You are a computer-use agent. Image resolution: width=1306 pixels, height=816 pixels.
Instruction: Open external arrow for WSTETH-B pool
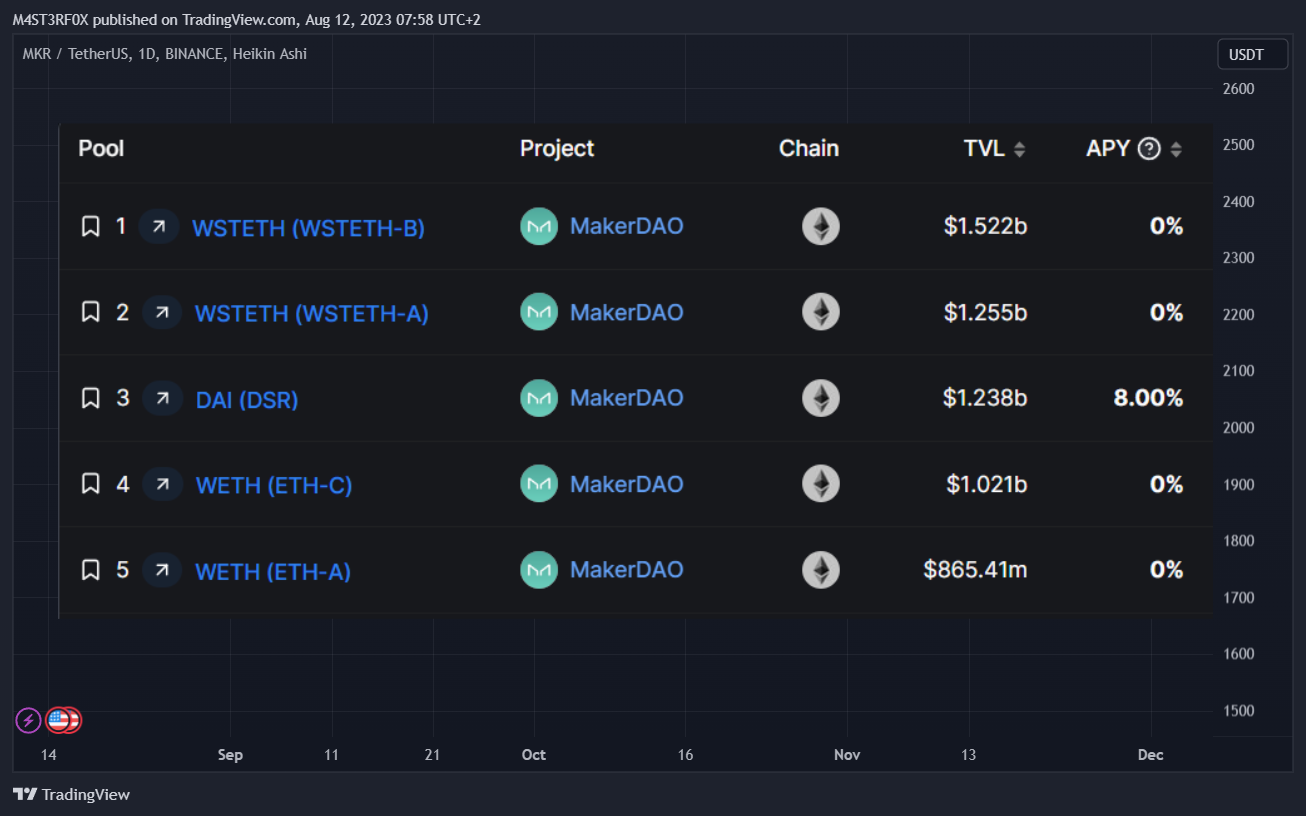(x=159, y=227)
